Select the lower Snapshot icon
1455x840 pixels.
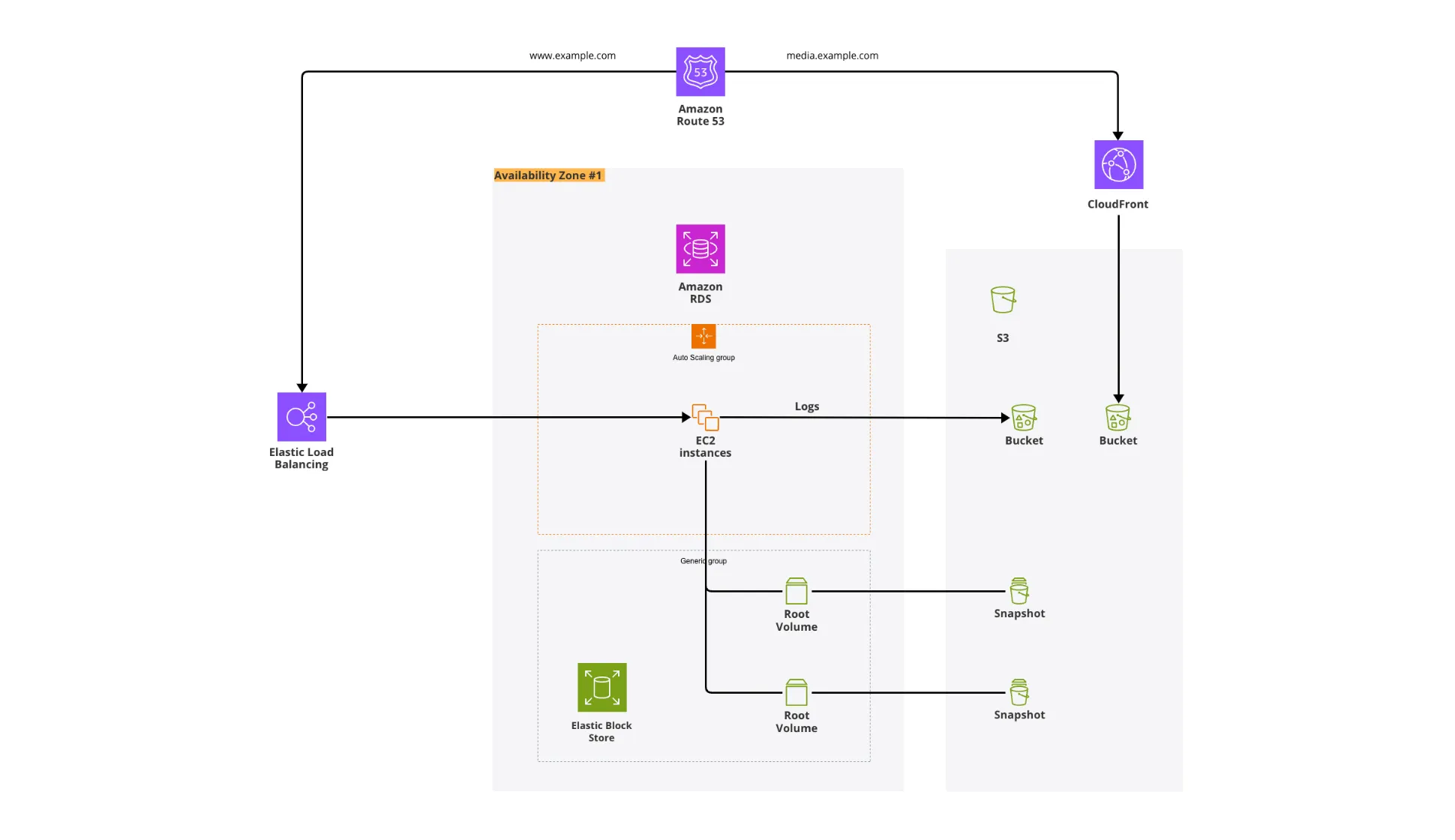click(1018, 692)
